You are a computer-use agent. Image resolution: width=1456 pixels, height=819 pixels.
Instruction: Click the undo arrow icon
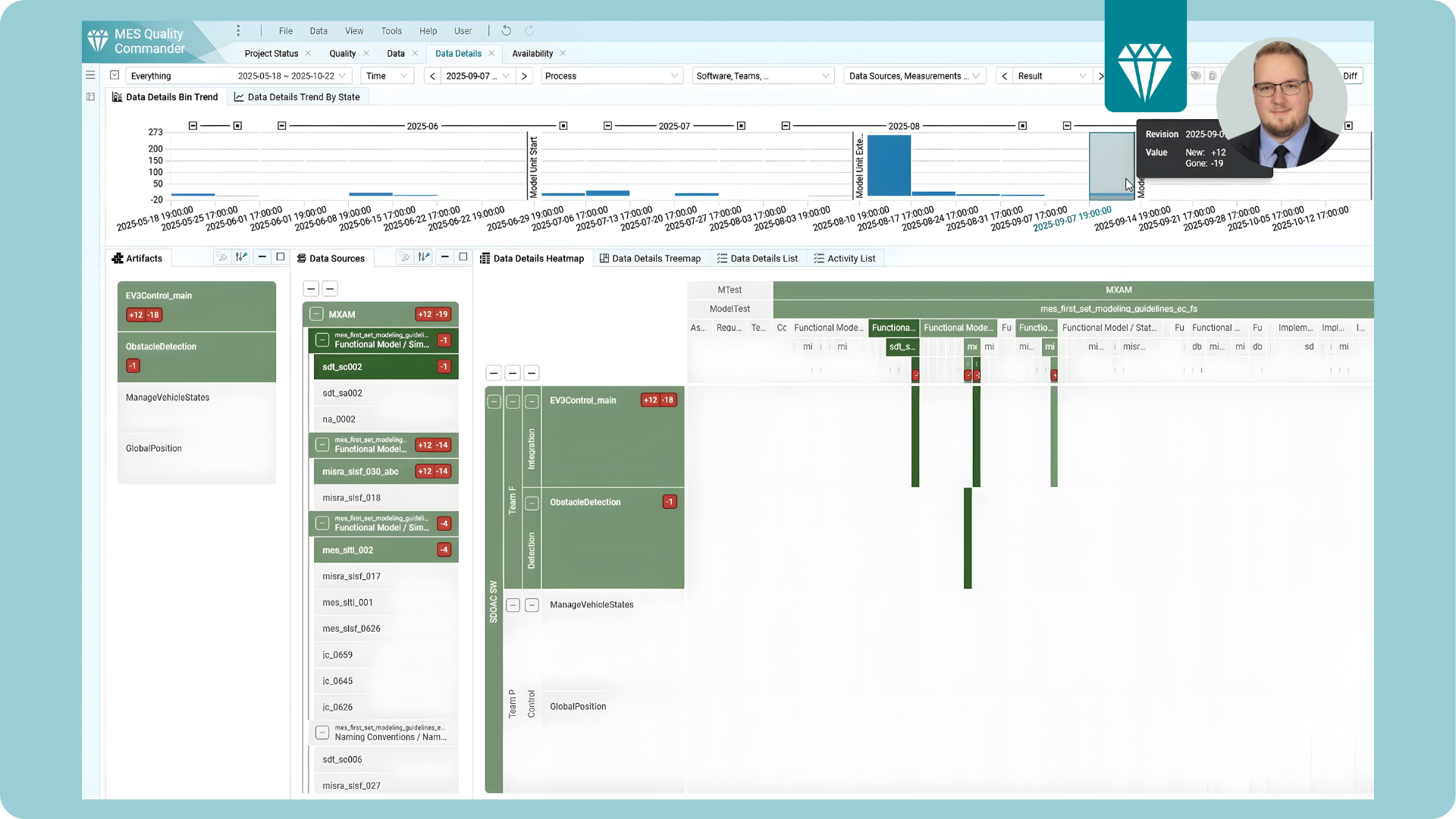[507, 31]
